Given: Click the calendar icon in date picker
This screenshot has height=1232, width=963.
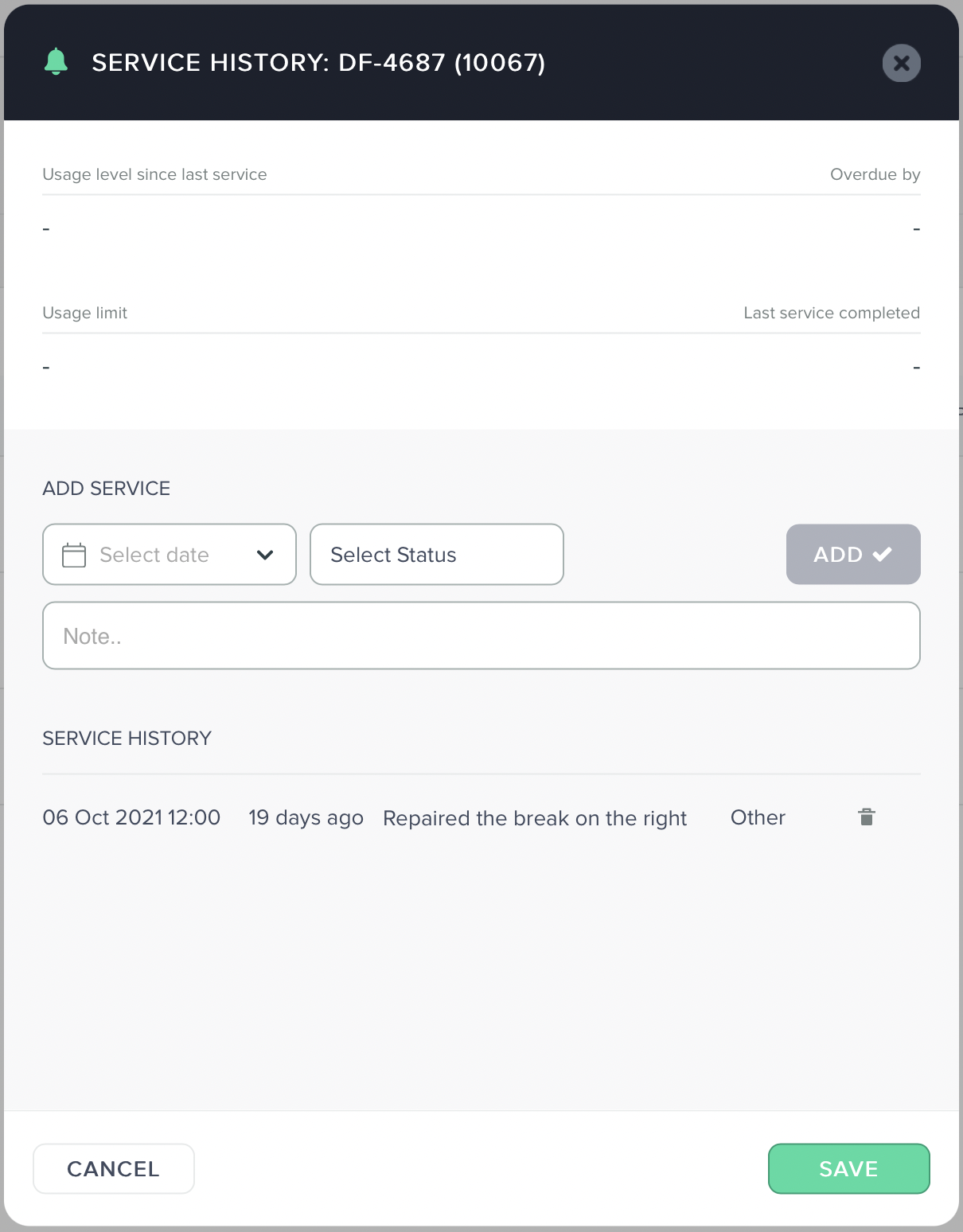Looking at the screenshot, I should coord(74,555).
